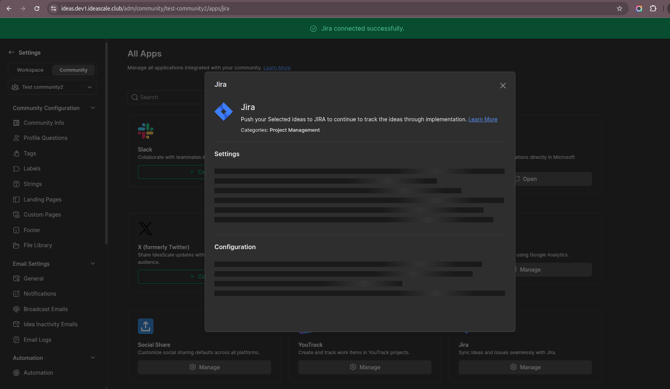Open Learn More link under All Apps
This screenshot has height=389, width=670.
tap(276, 68)
